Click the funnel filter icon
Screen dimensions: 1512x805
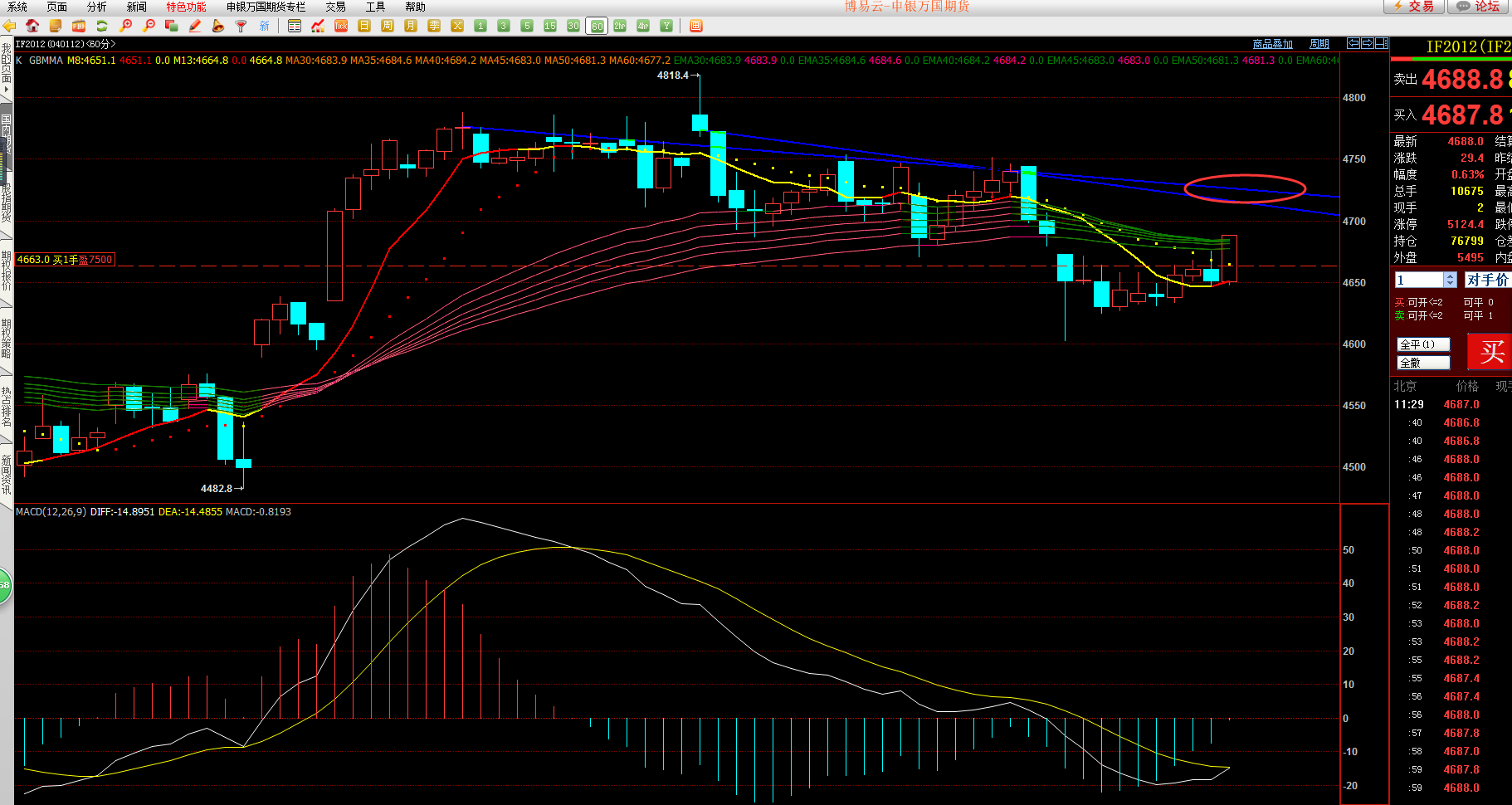coord(241,26)
